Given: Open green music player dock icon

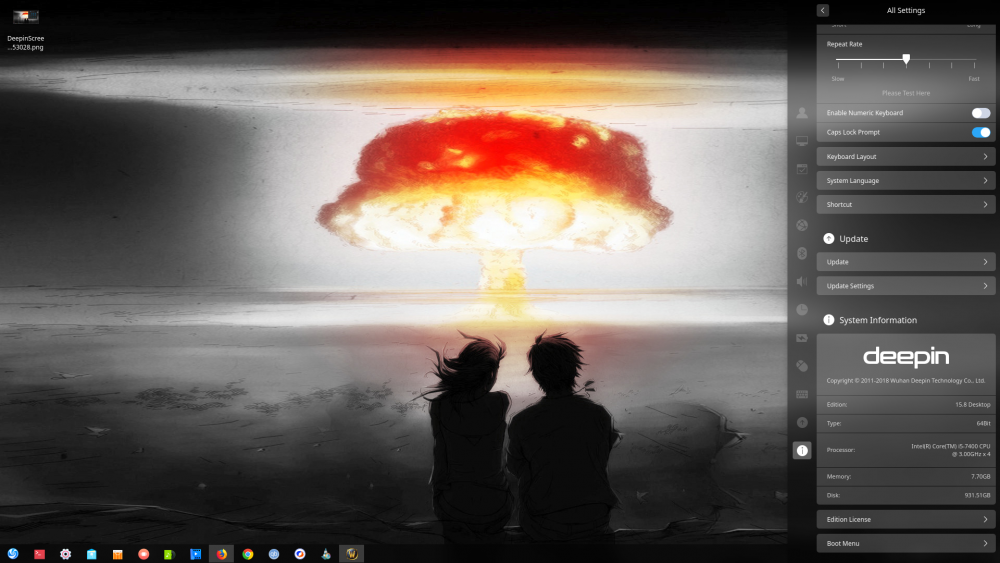Looking at the screenshot, I should (x=170, y=553).
